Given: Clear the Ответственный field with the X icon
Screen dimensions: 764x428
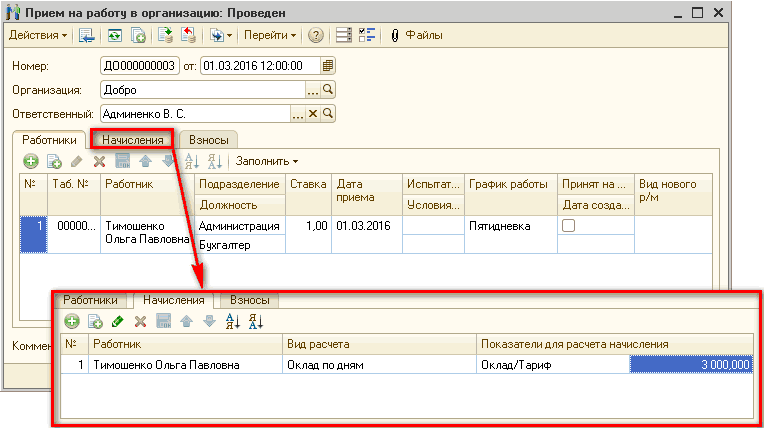Looking at the screenshot, I should 313,114.
